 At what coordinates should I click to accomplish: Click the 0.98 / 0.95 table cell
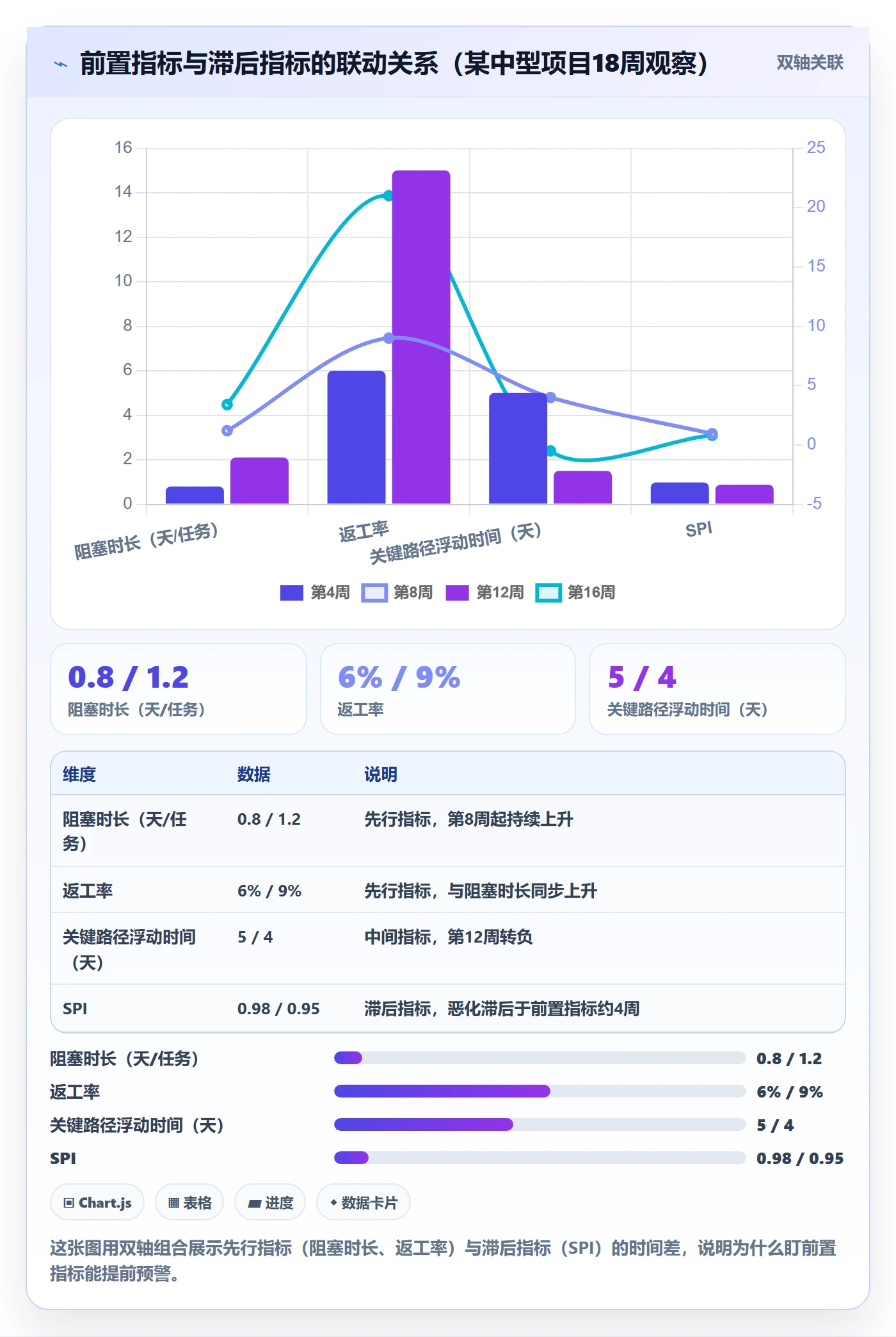(278, 1009)
